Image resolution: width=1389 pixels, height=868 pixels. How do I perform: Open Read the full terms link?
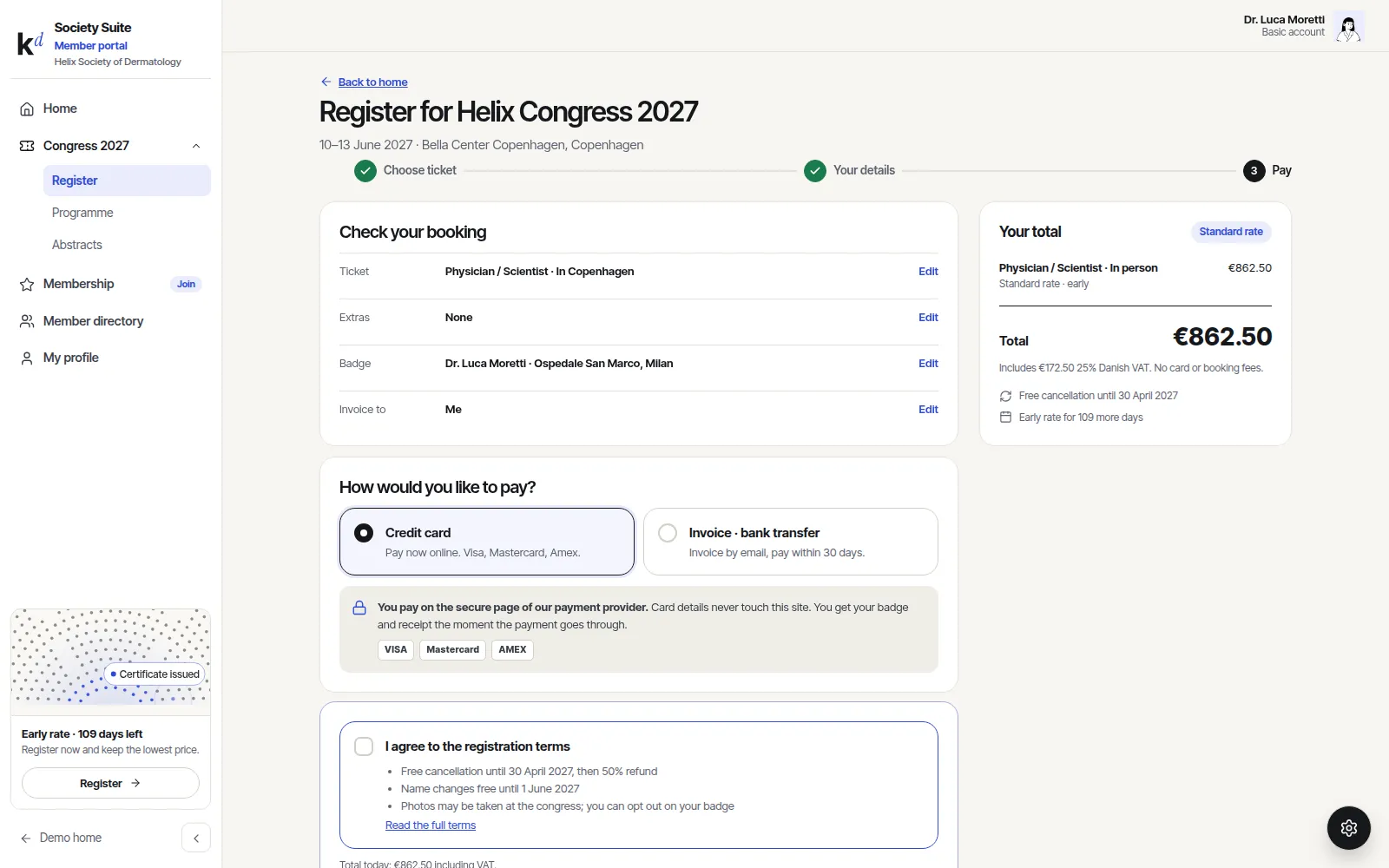click(x=431, y=825)
